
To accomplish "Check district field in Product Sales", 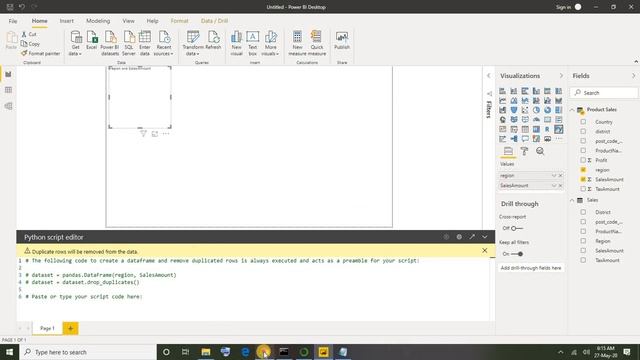I will click(583, 131).
